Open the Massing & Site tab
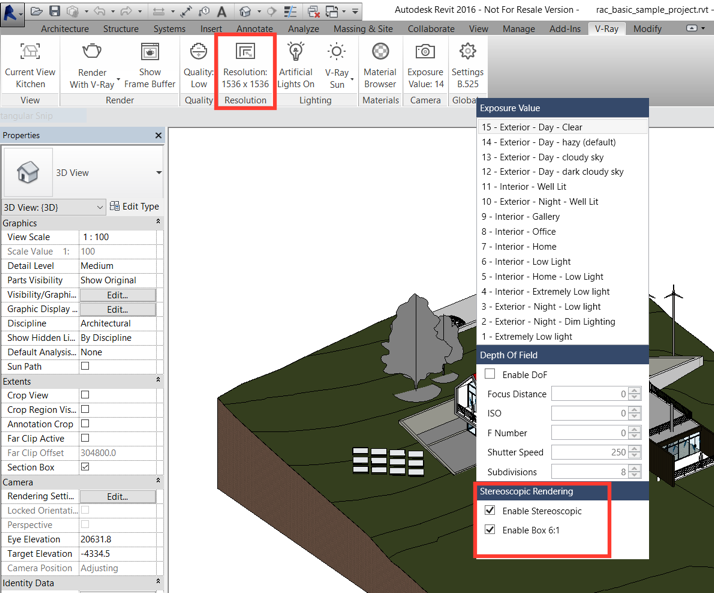714x593 pixels. click(363, 29)
